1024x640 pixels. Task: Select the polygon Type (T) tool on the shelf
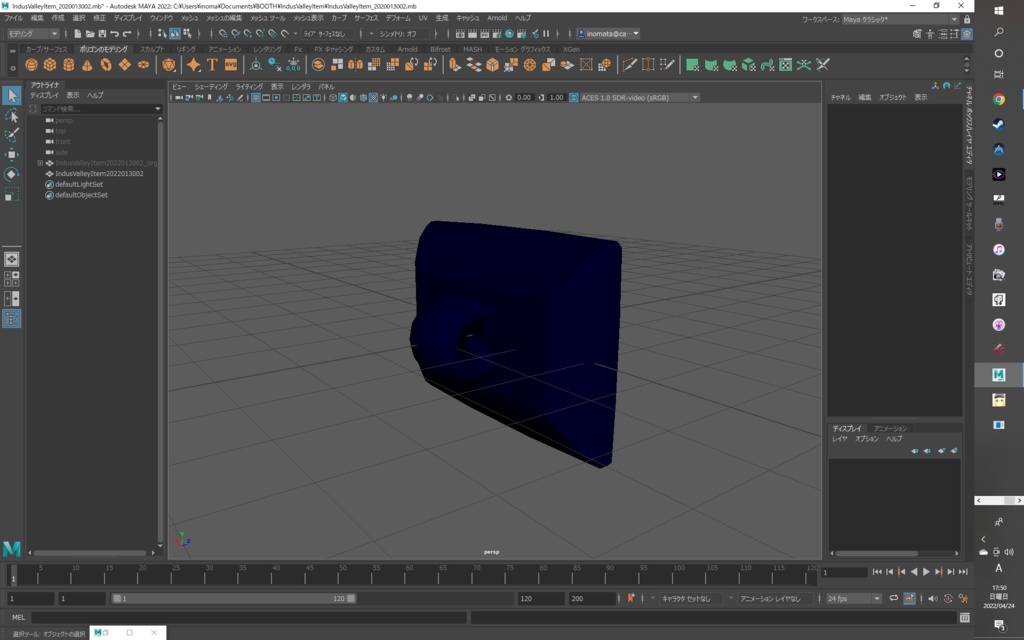tap(211, 64)
